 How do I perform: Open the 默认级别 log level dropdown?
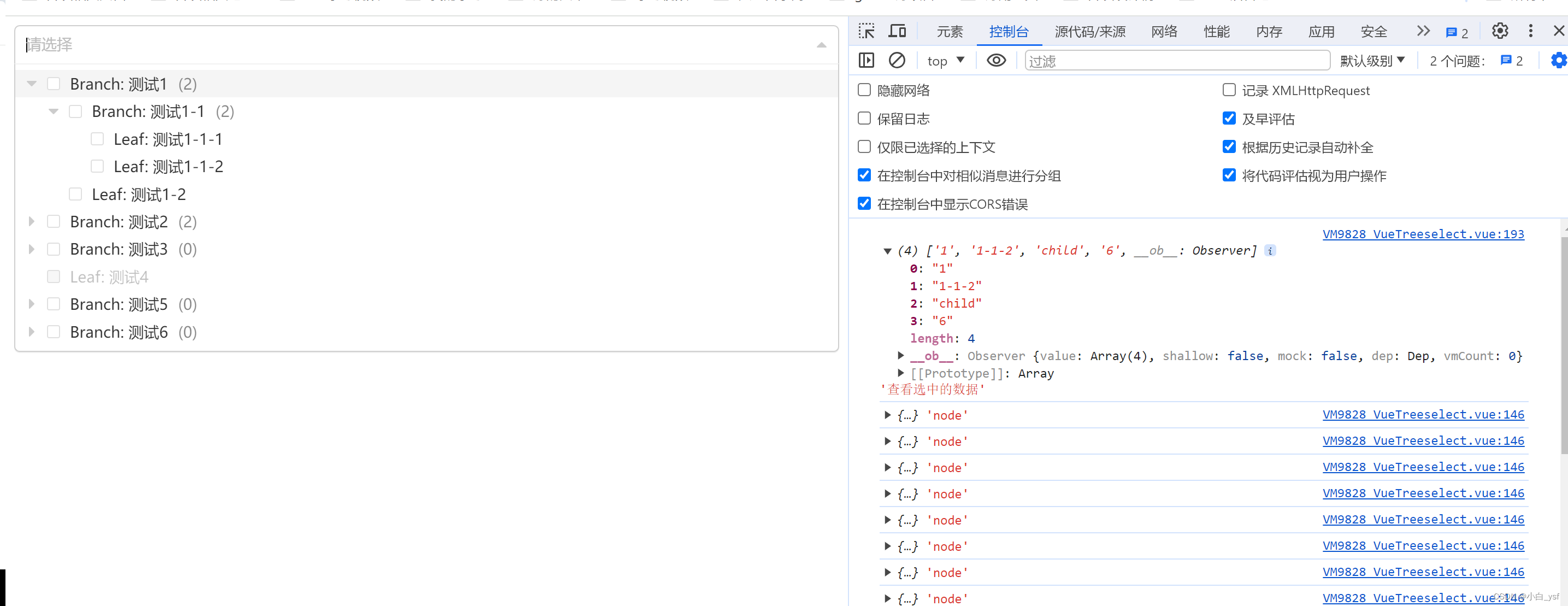(1372, 61)
